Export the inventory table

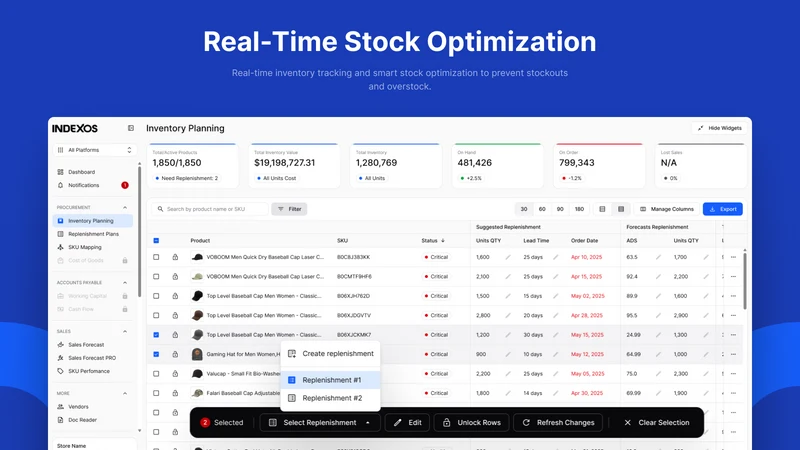[722, 209]
